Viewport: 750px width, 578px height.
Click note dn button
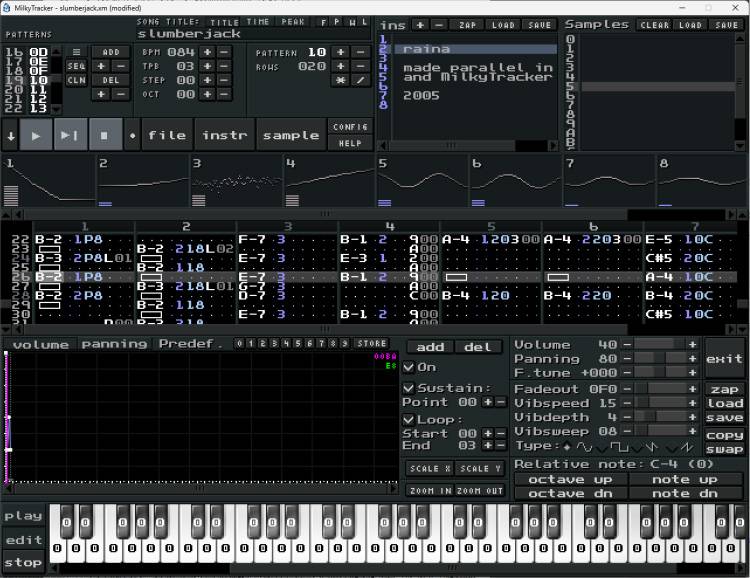click(x=684, y=493)
